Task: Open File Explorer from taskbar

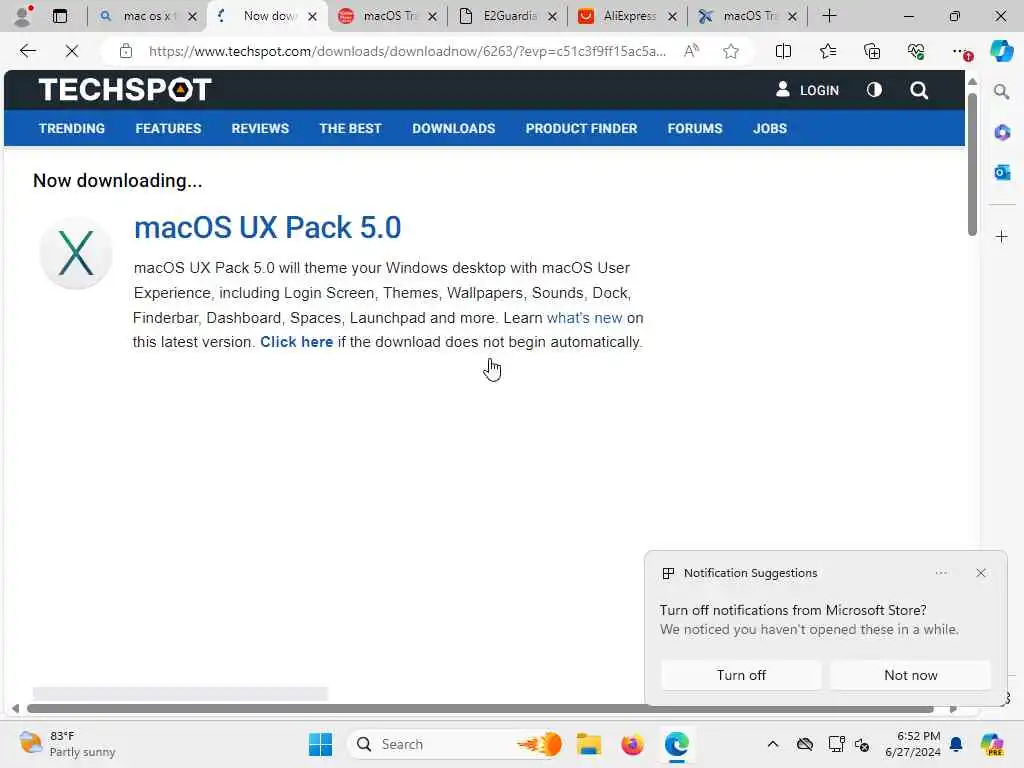Action: click(588, 744)
